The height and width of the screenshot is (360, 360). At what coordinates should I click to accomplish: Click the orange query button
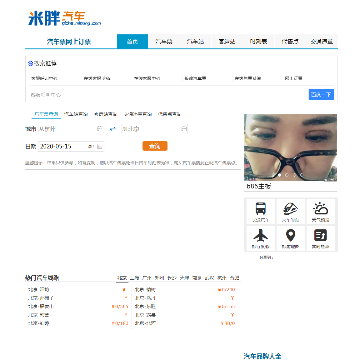click(155, 146)
